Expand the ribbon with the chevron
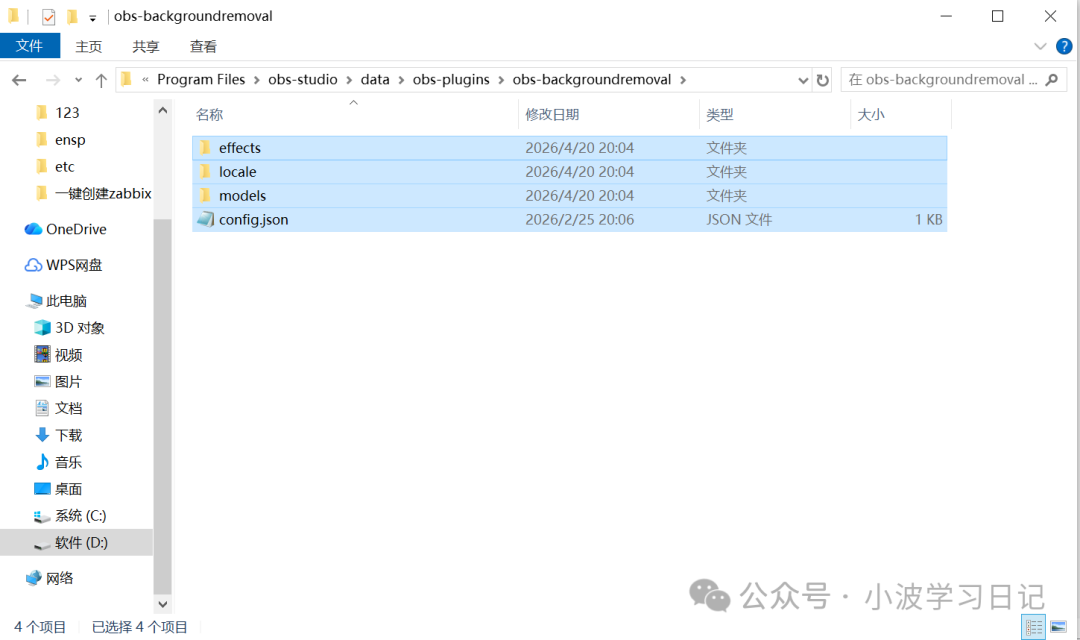 coord(1040,46)
